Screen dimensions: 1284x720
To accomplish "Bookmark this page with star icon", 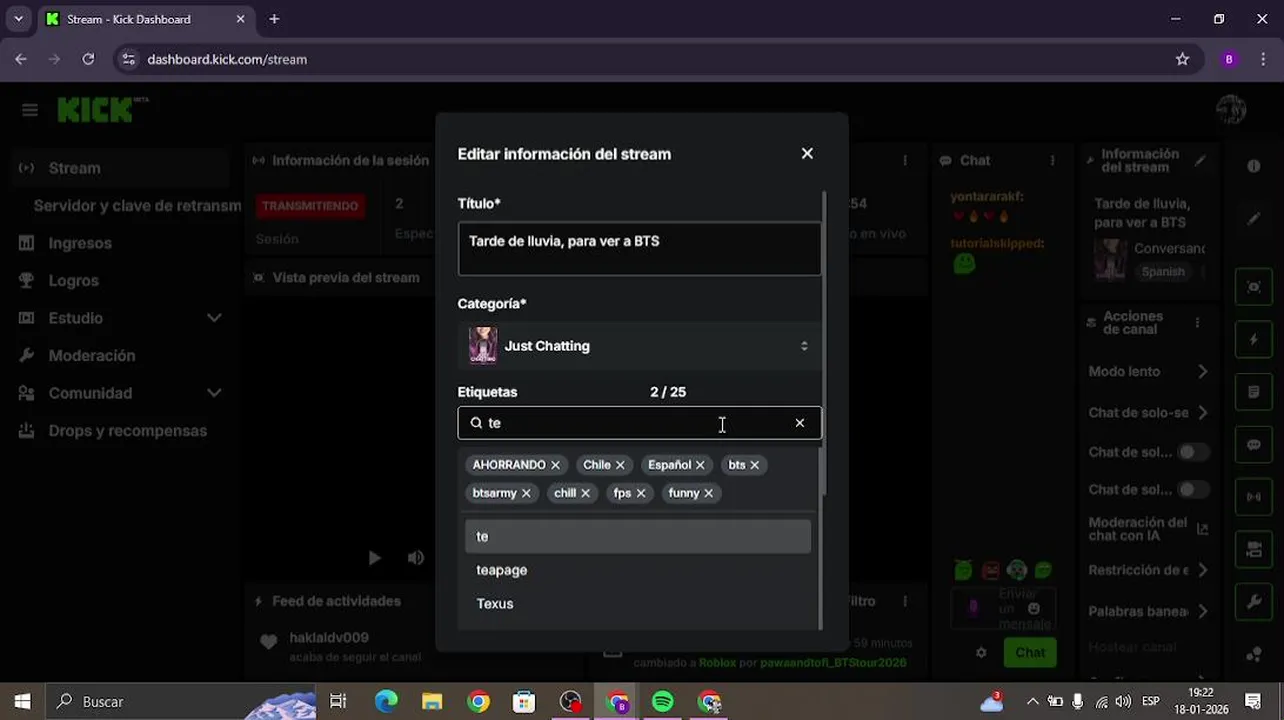I will [1182, 59].
